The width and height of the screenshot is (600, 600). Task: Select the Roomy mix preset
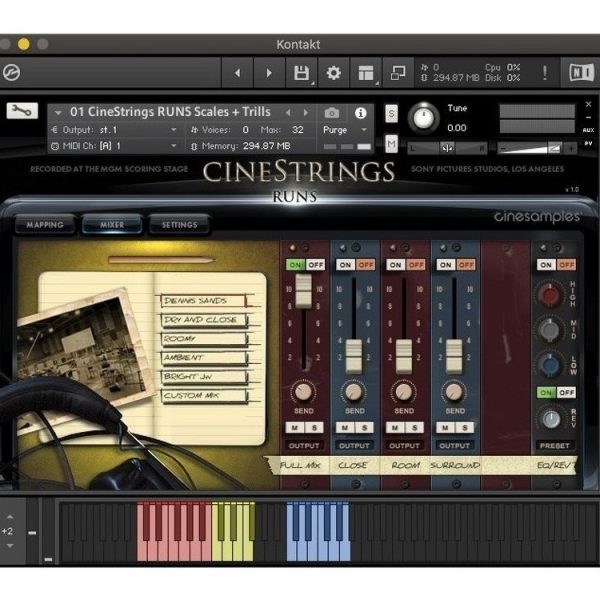[203, 339]
